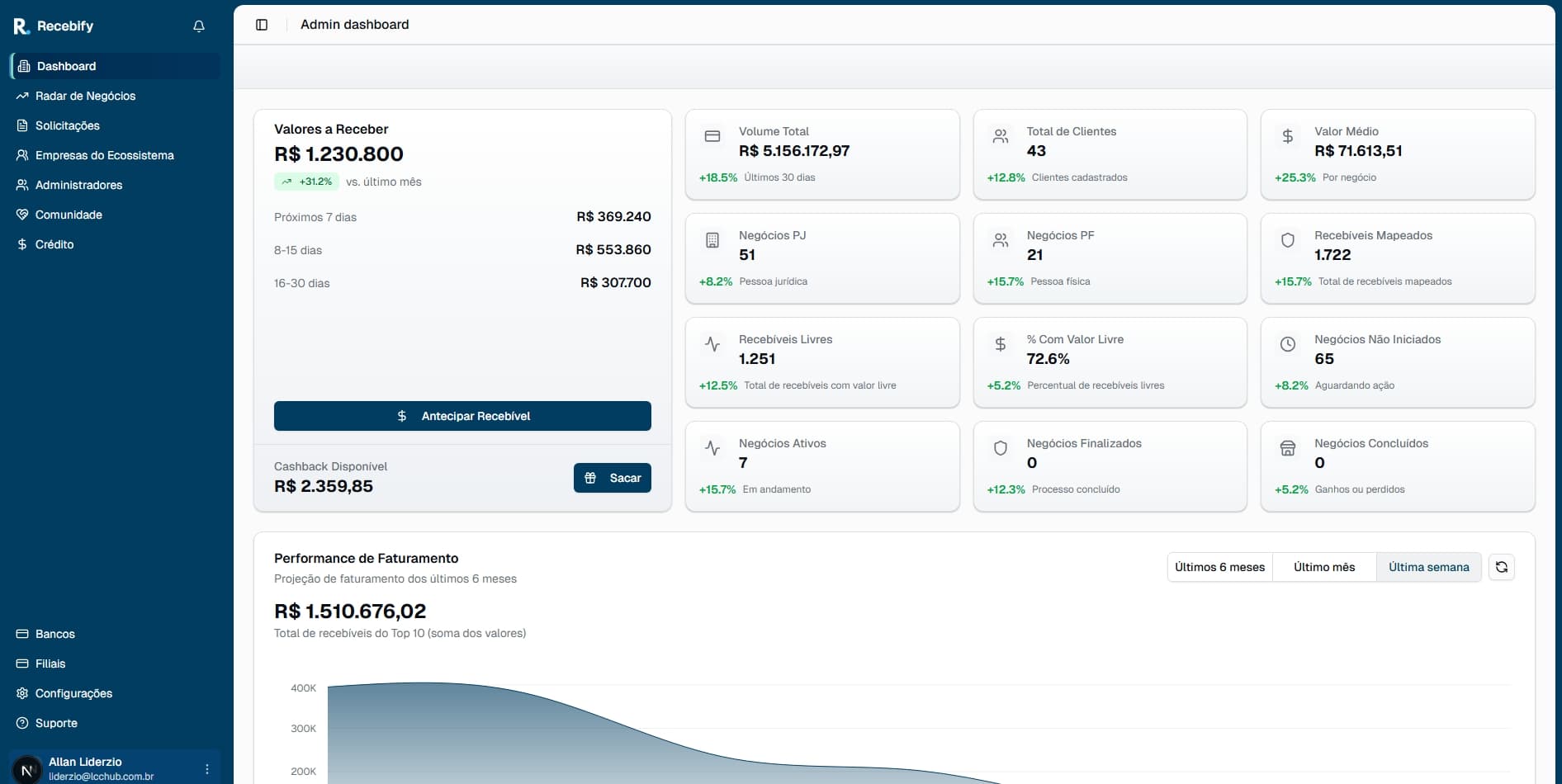Click the +31.2% growth badge
The height and width of the screenshot is (784, 1562).
(x=306, y=182)
